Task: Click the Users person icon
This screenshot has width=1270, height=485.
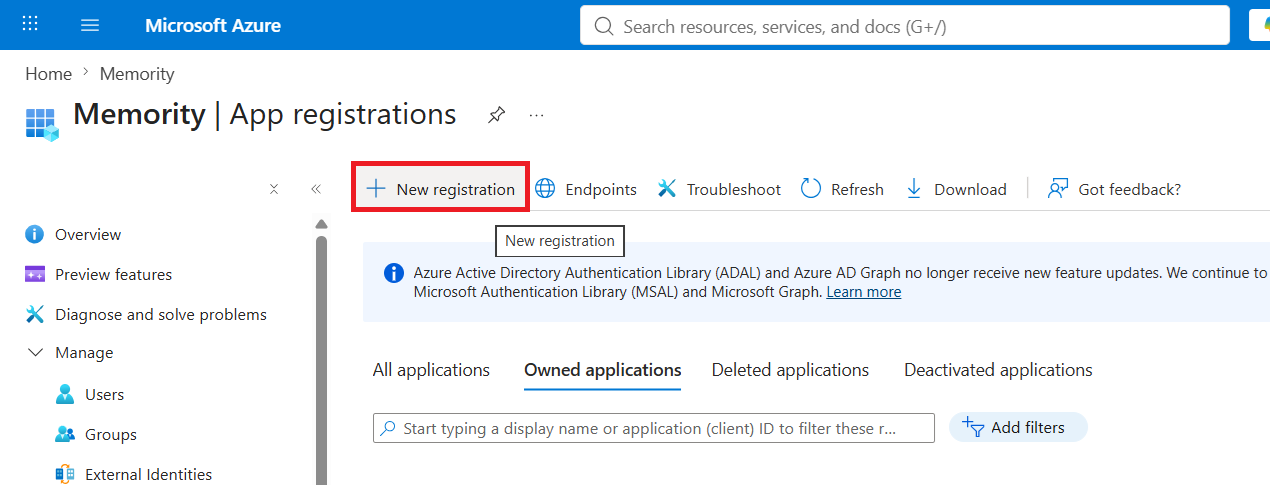Action: click(65, 394)
